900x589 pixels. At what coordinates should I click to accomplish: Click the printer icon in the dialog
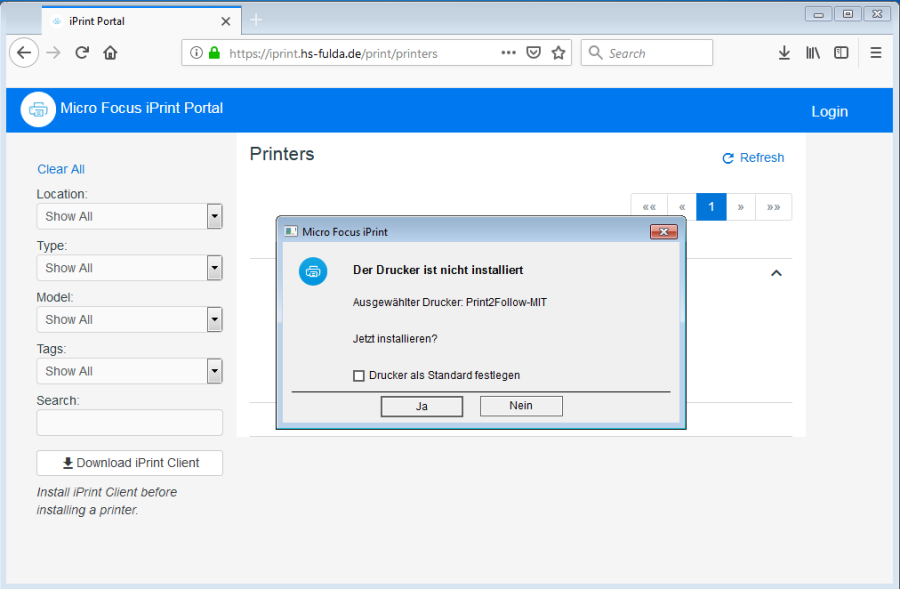pyautogui.click(x=313, y=271)
